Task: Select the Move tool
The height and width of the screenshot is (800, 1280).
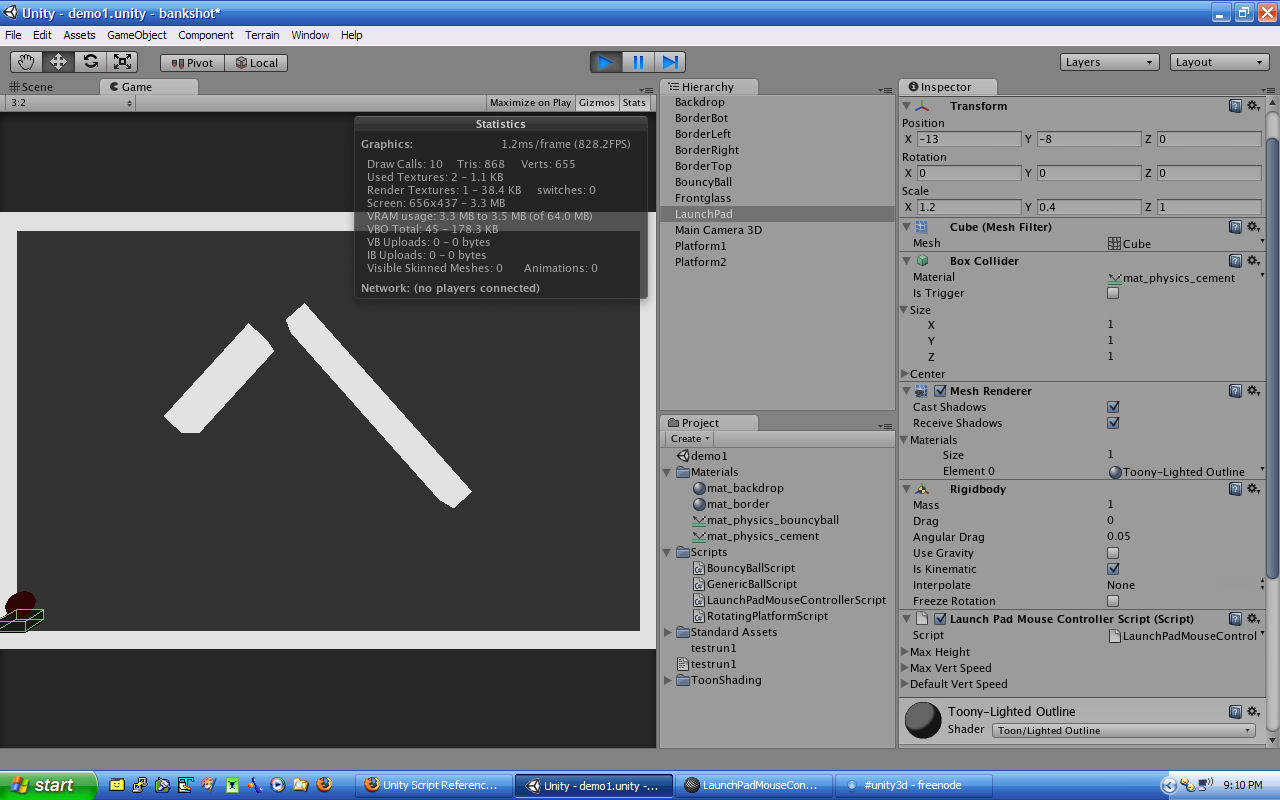Action: pyautogui.click(x=58, y=62)
